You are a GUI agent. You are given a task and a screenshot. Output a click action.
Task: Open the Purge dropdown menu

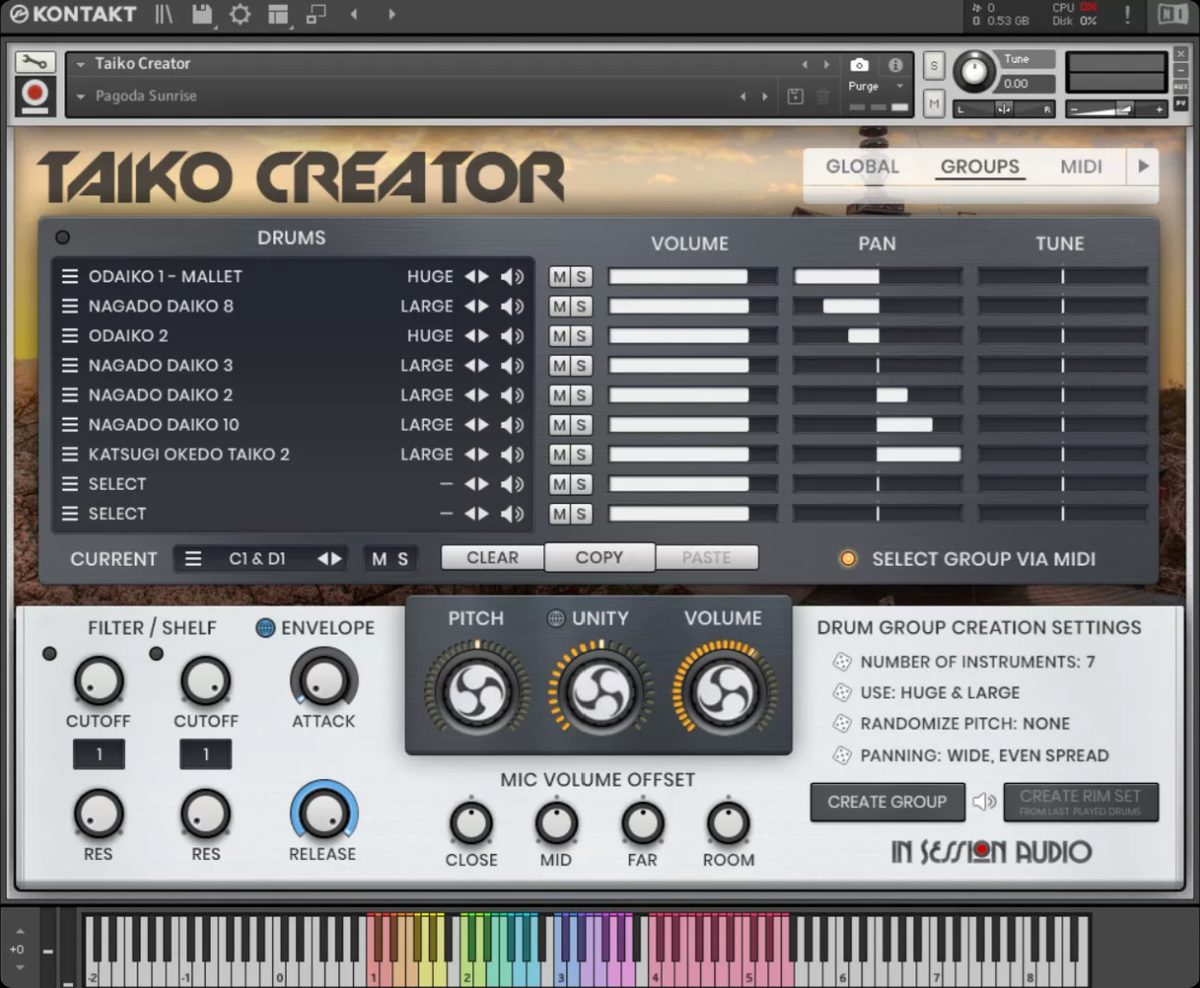coord(877,87)
